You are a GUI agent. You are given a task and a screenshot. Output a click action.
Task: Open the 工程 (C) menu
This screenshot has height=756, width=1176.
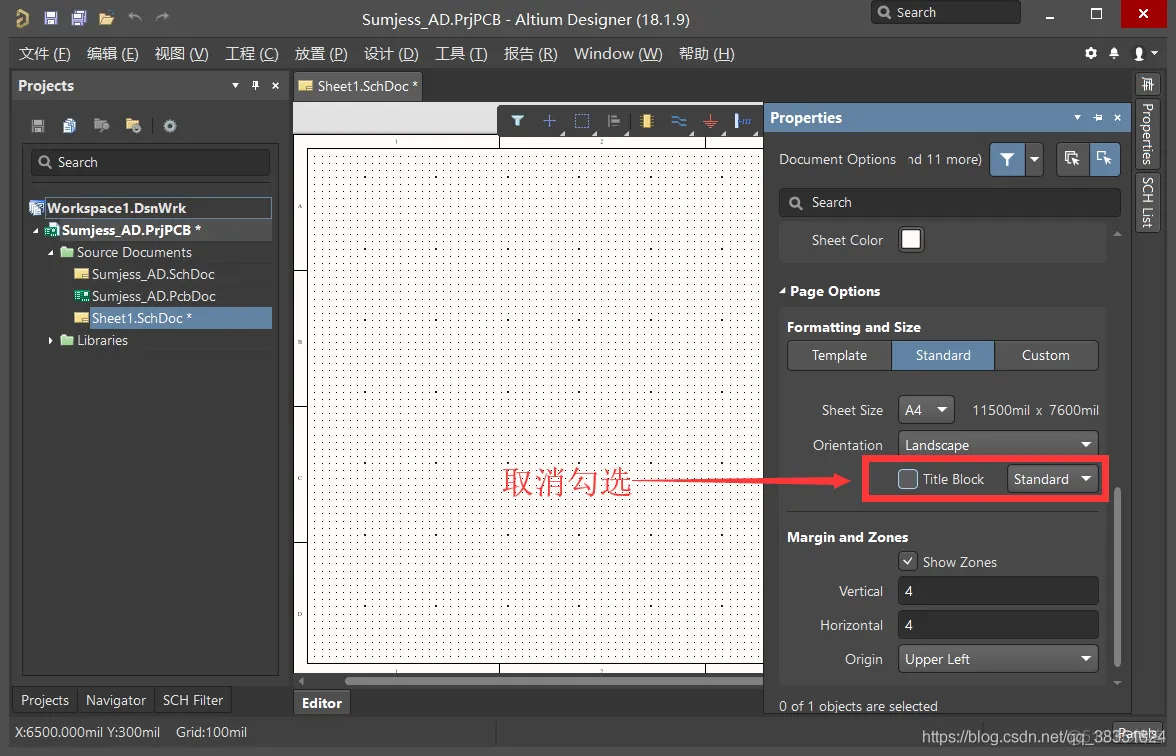tap(252, 54)
